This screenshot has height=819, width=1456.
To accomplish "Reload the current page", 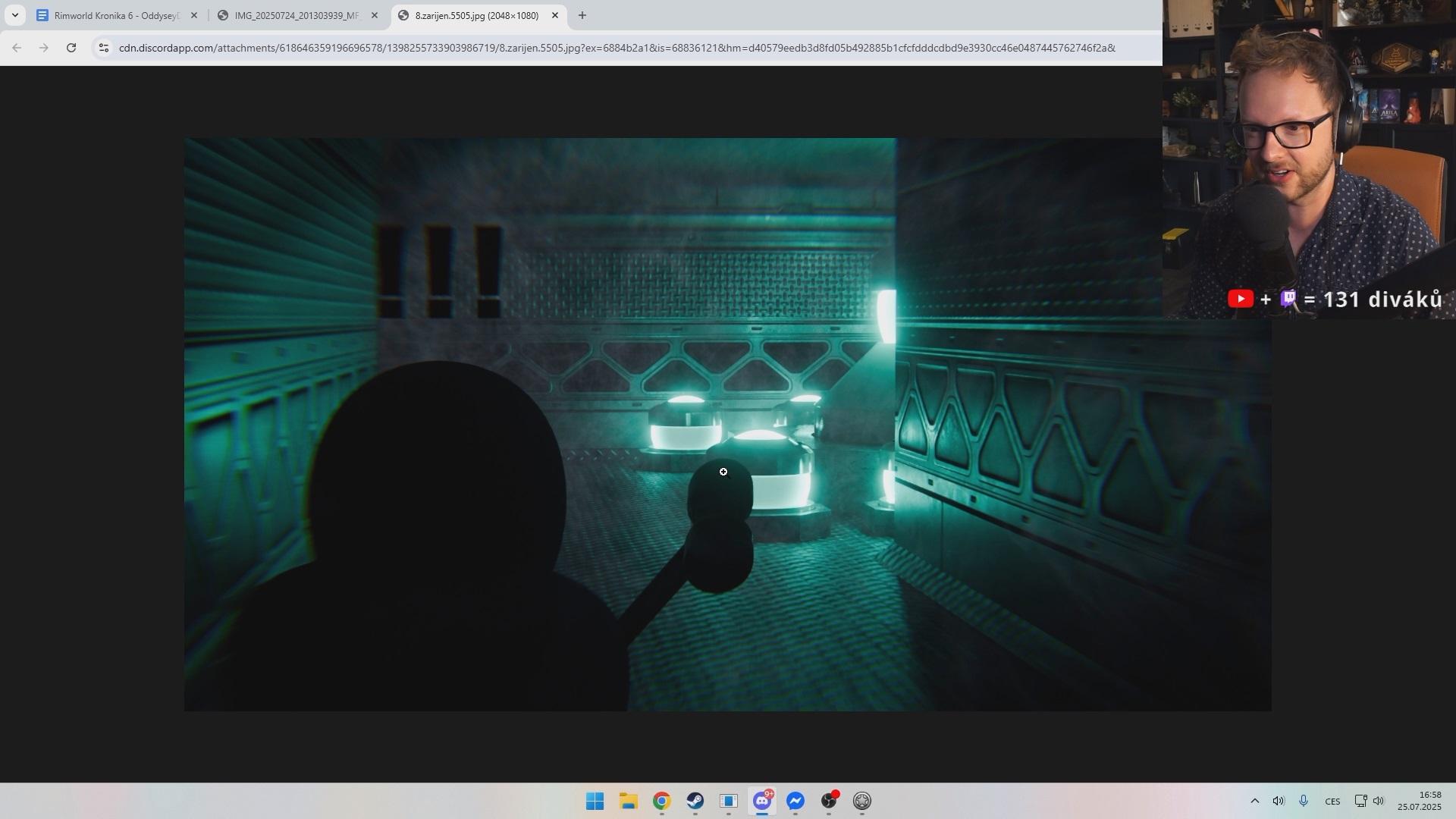I will tap(71, 48).
